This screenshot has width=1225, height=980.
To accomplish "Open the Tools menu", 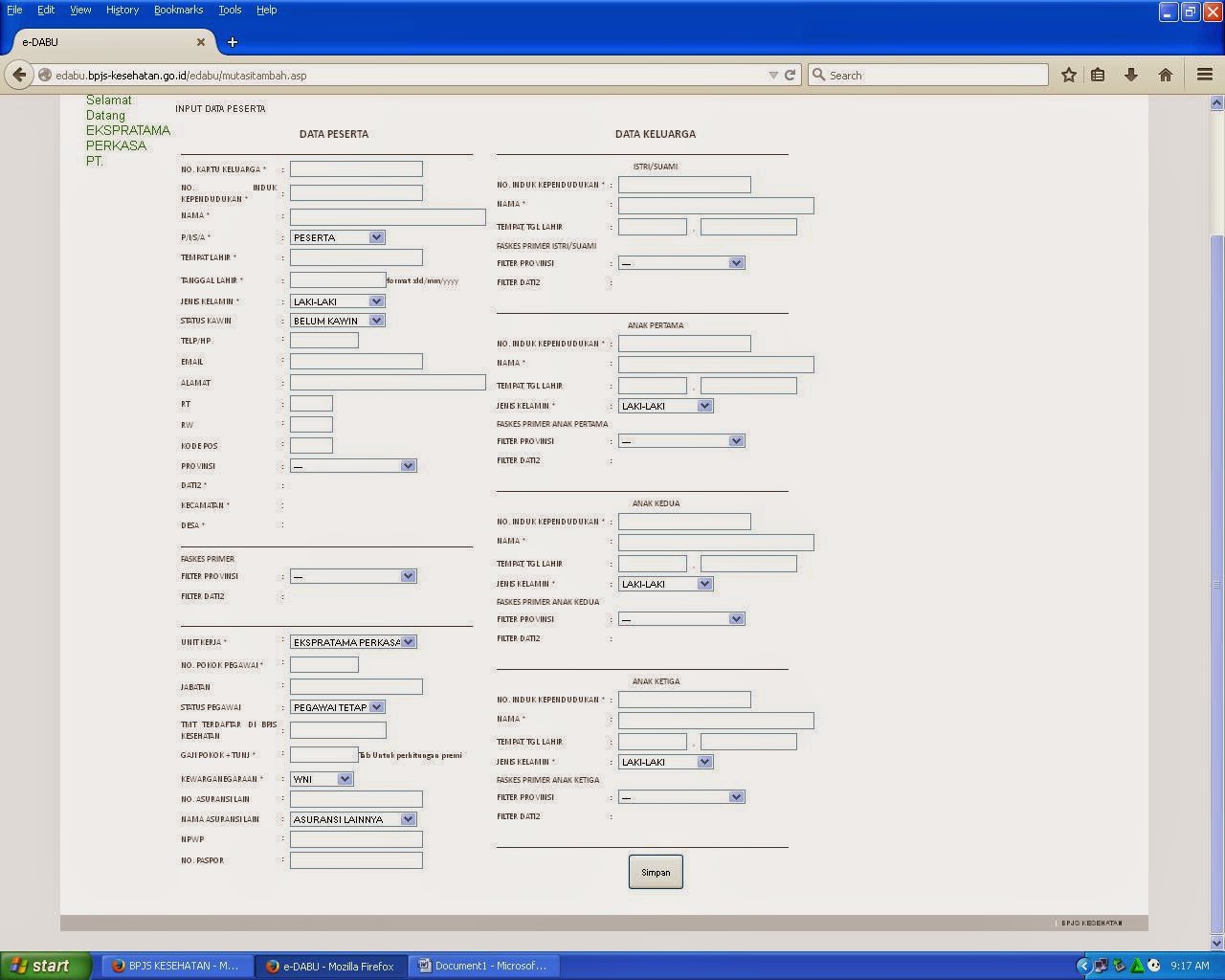I will tap(230, 10).
